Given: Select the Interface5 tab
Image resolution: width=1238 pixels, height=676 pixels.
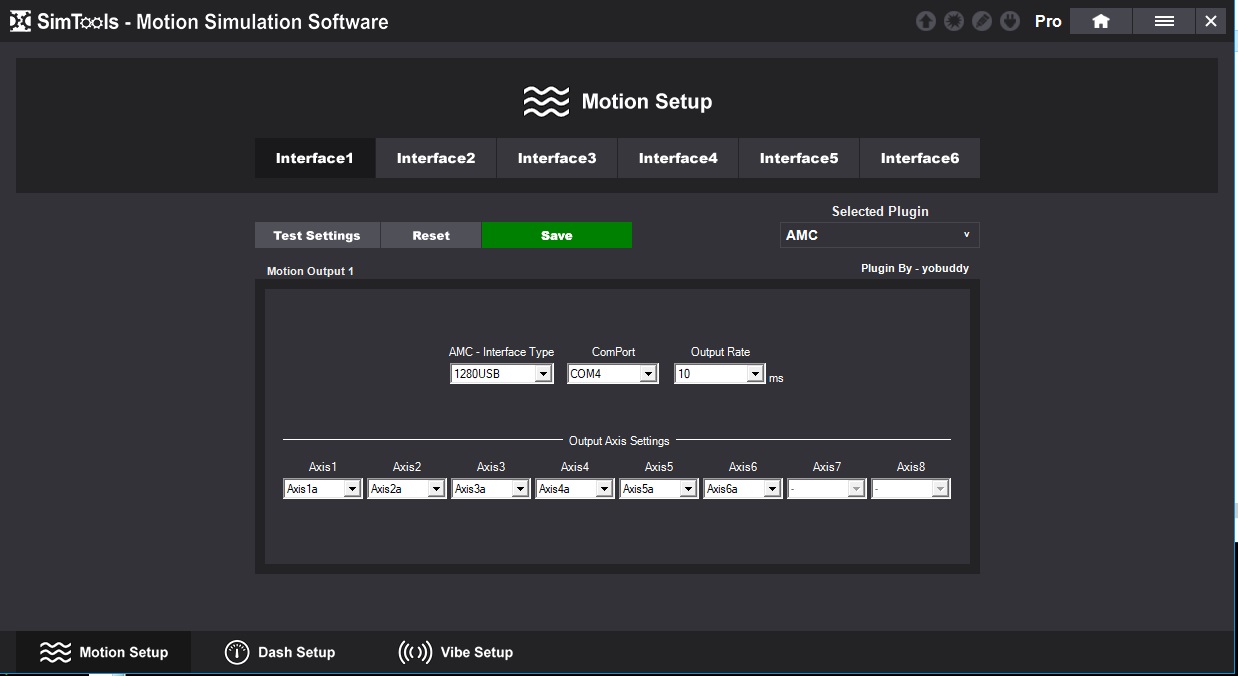Looking at the screenshot, I should pos(799,158).
